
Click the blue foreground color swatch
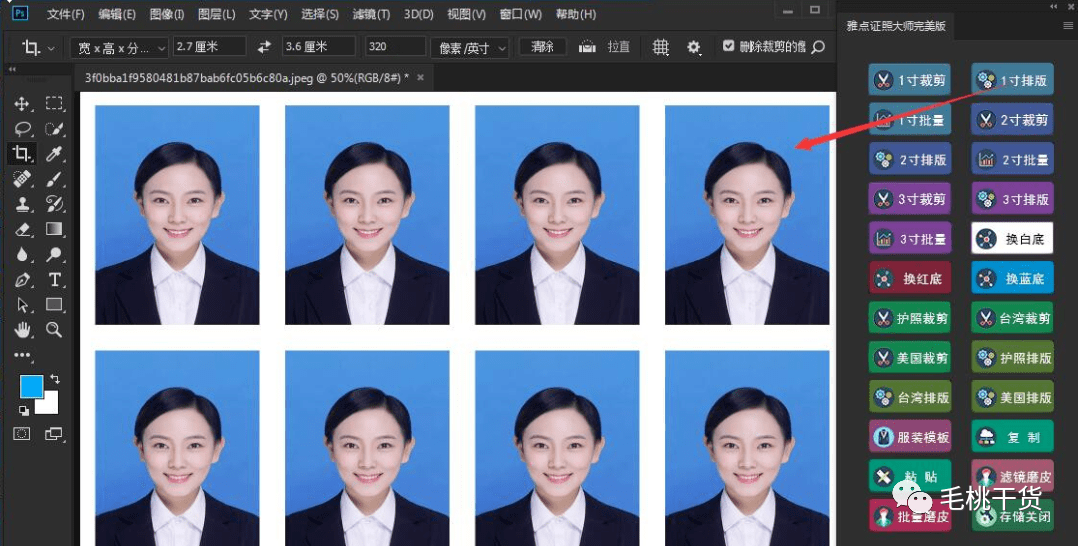[x=32, y=387]
